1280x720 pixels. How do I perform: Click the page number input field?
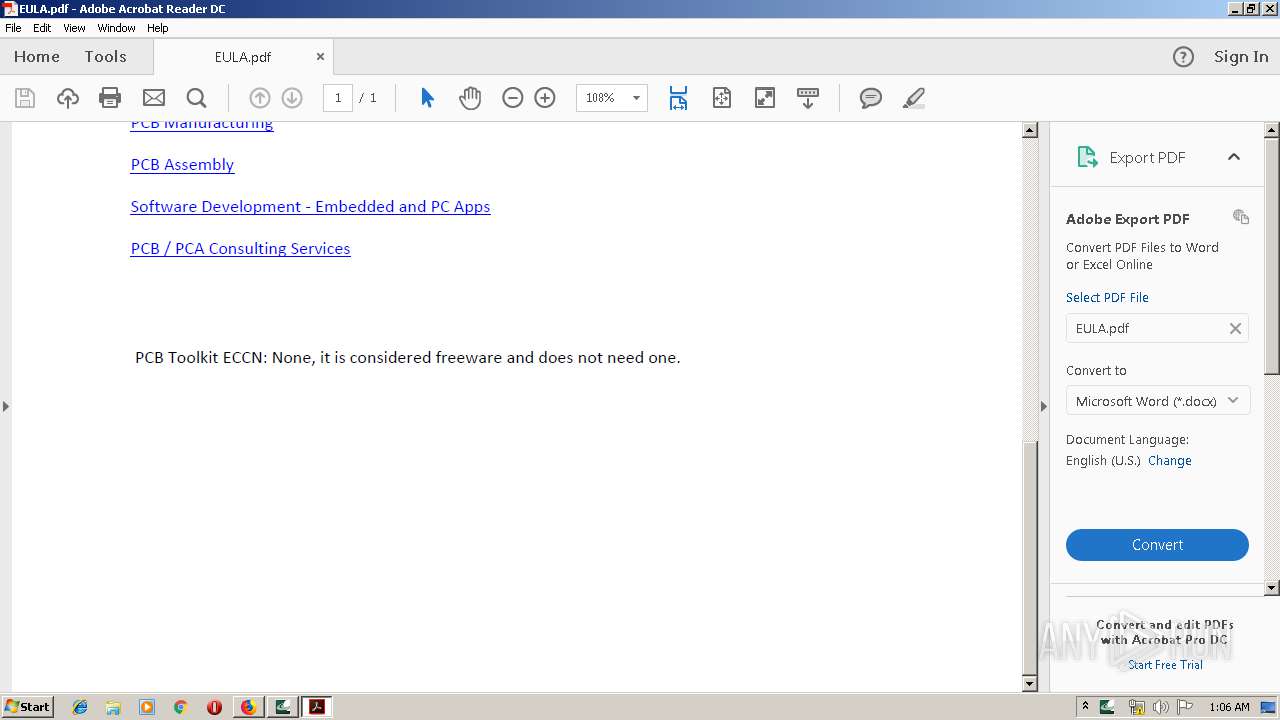click(x=338, y=98)
